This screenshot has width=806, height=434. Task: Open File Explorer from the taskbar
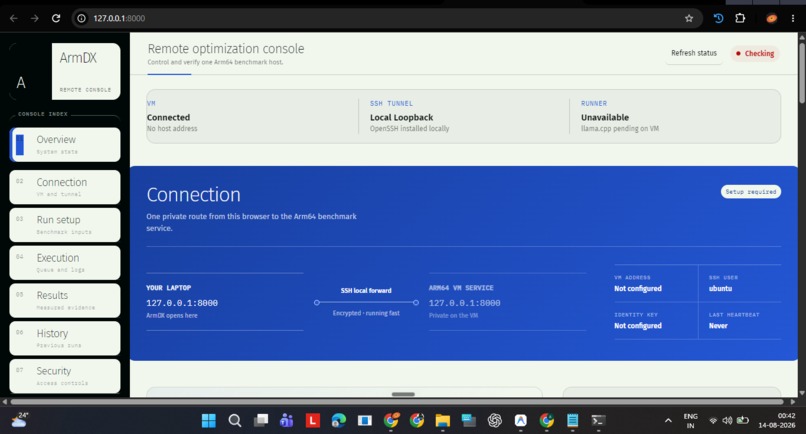tap(443, 421)
